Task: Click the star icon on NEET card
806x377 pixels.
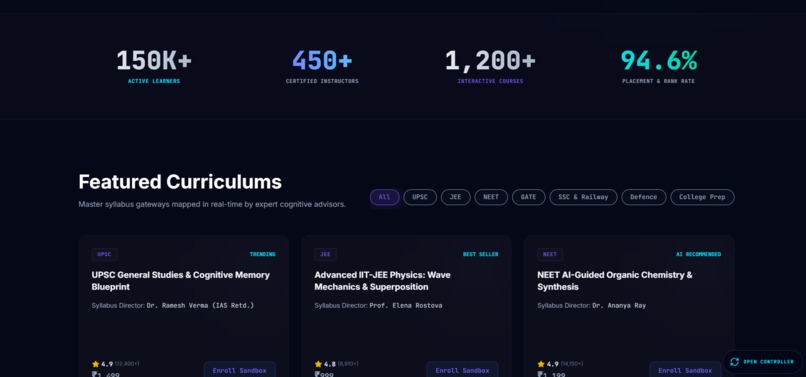Action: 541,364
